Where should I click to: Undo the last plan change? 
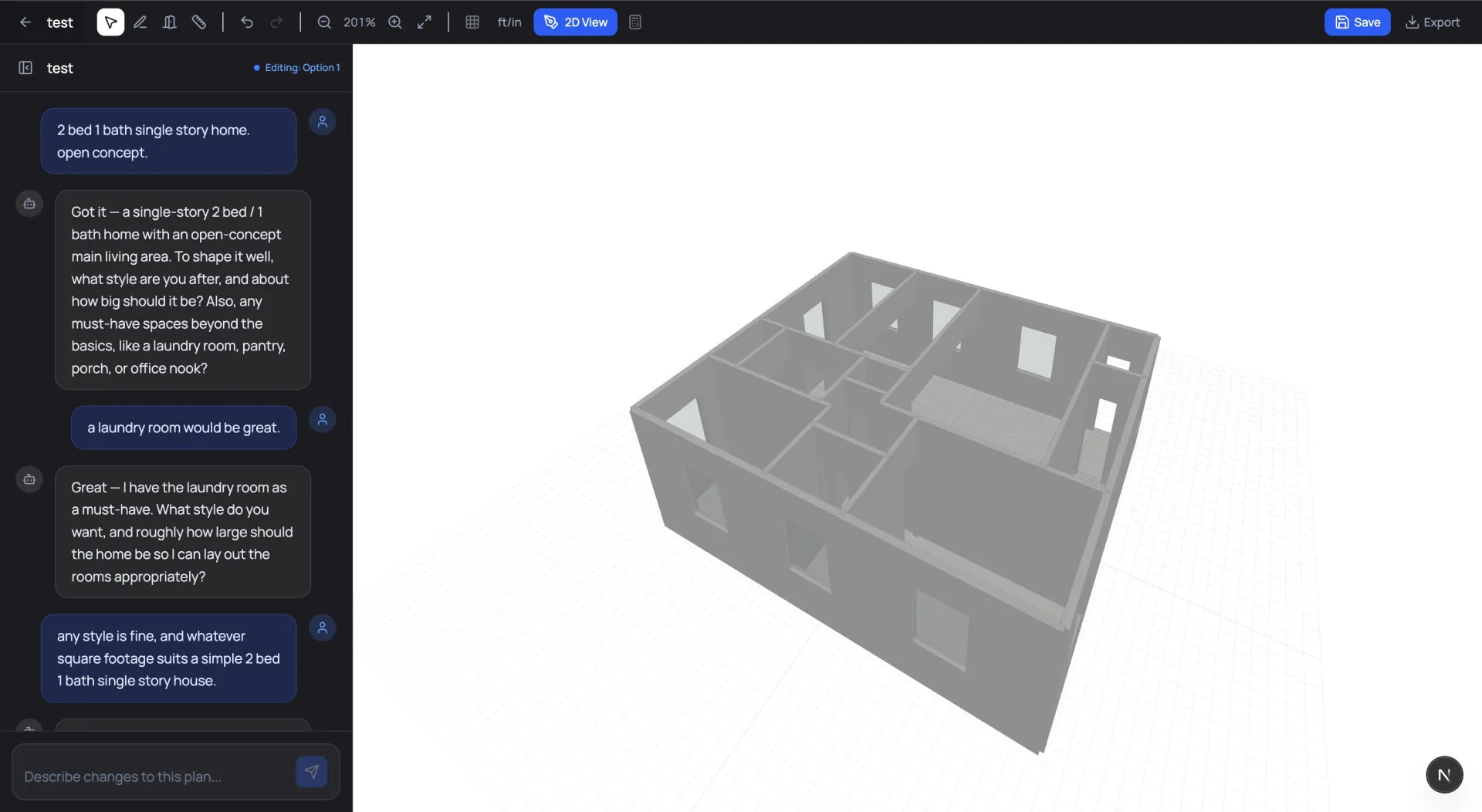point(247,22)
